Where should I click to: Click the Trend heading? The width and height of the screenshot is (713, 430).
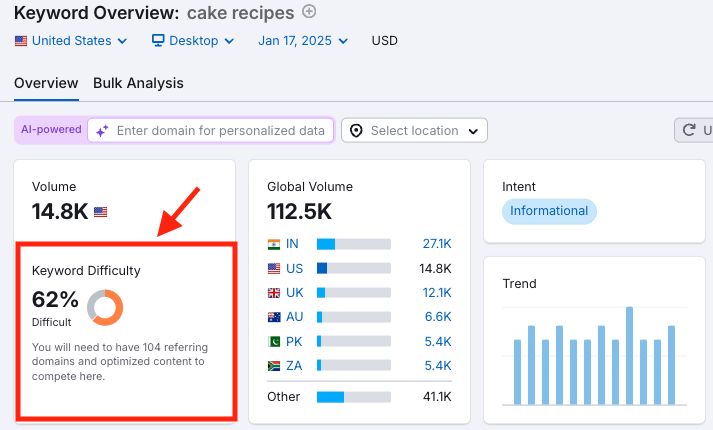pos(520,284)
